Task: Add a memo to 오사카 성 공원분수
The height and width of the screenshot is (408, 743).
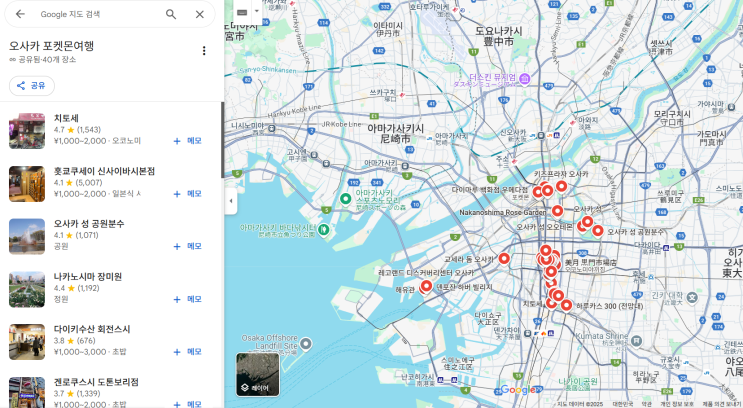Action: pos(187,246)
